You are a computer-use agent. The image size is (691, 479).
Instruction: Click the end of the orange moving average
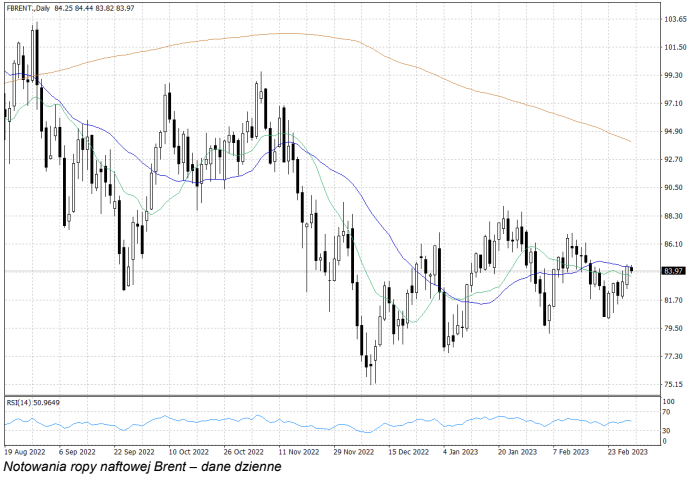pyautogui.click(x=629, y=141)
